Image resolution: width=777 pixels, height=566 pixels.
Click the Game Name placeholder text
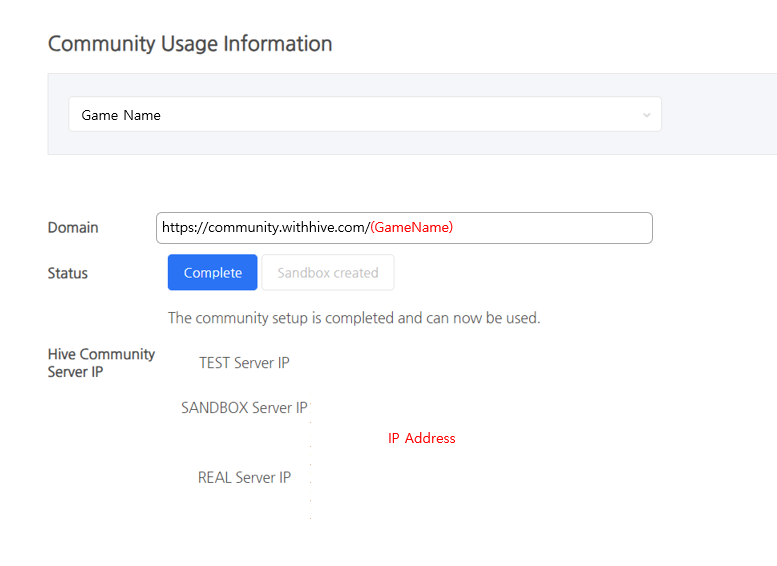(121, 115)
